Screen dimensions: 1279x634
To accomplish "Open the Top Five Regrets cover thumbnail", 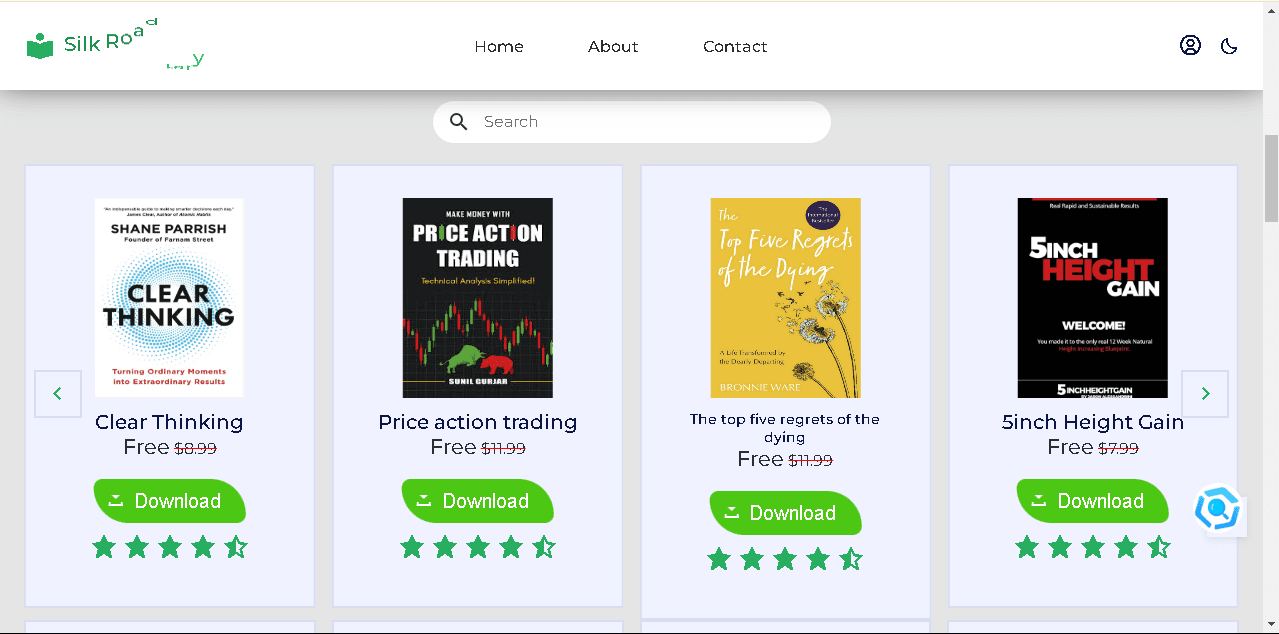I will 785,298.
